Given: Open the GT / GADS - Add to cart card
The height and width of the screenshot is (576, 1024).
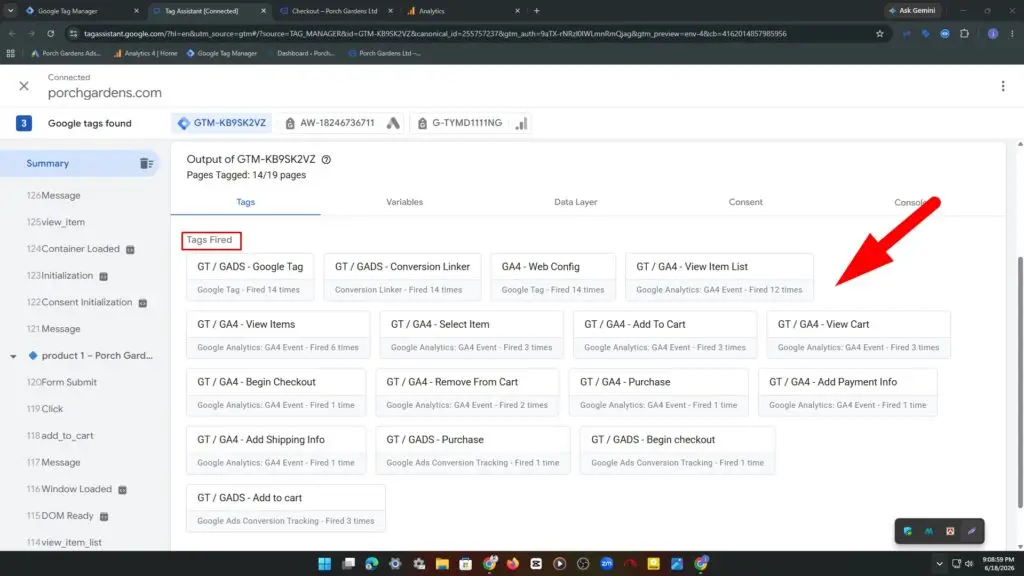Looking at the screenshot, I should pyautogui.click(x=286, y=508).
